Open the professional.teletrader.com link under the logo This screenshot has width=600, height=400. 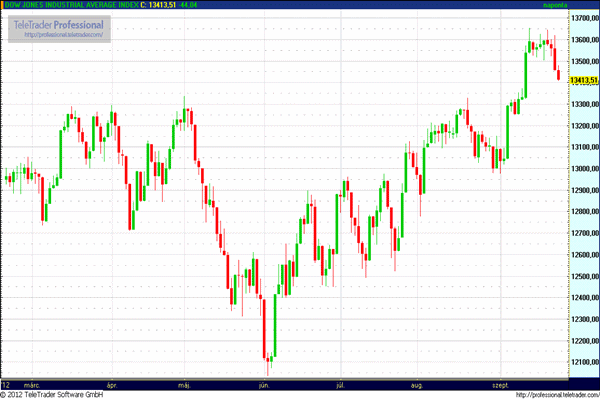click(x=59, y=35)
